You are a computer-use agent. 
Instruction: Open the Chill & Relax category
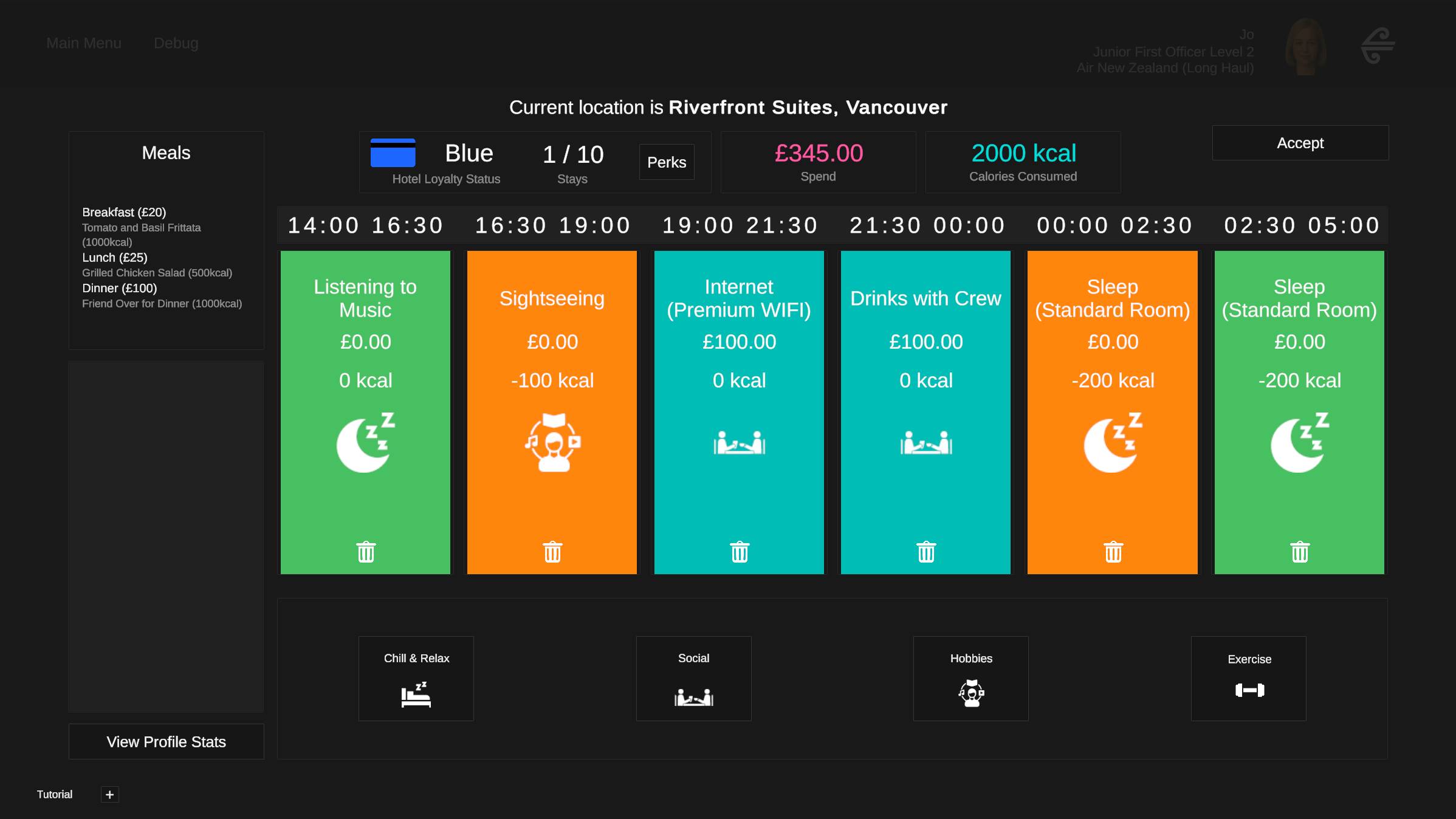[x=416, y=679]
